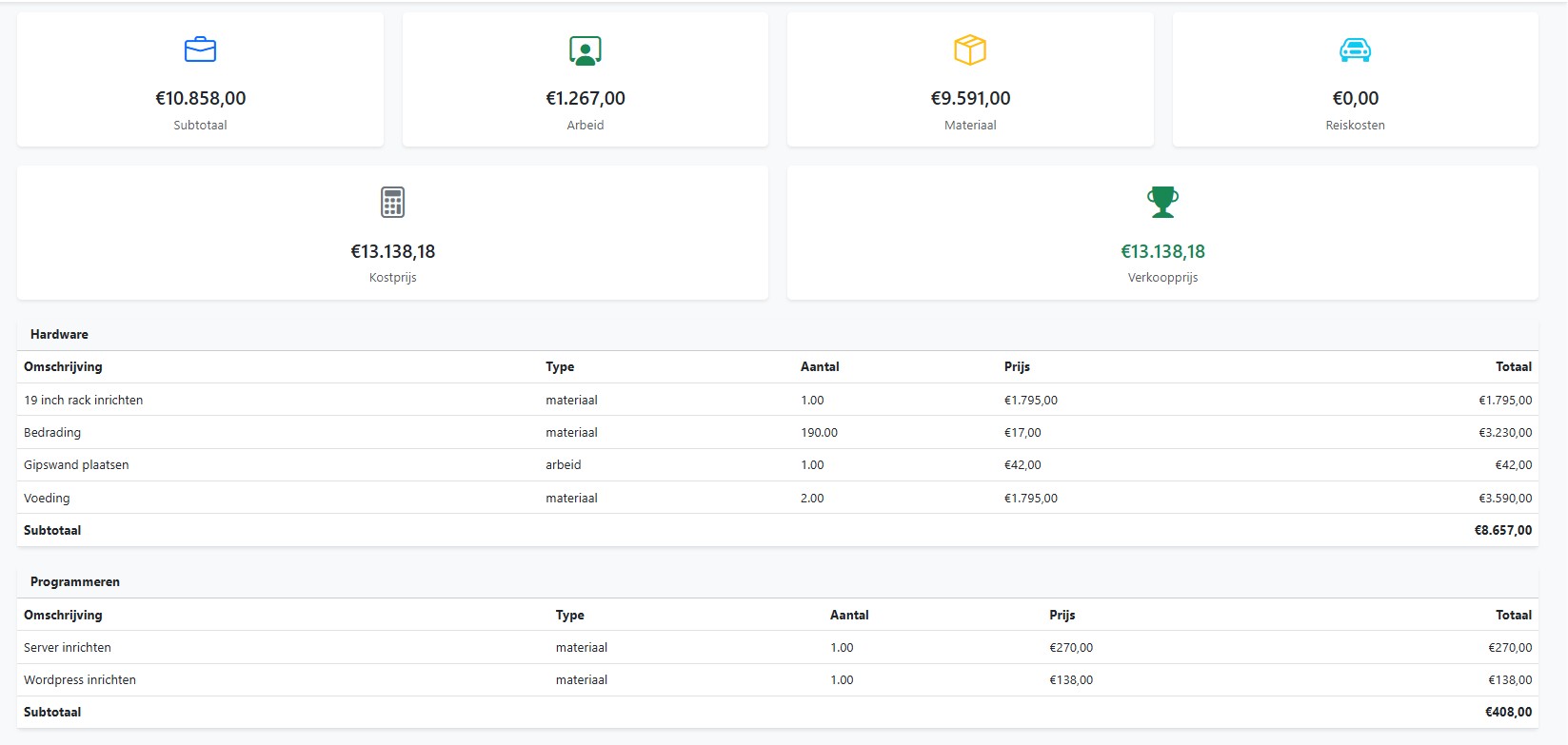The image size is (1568, 745).
Task: Select the 2.00 quantity for Voeding
Action: [812, 499]
